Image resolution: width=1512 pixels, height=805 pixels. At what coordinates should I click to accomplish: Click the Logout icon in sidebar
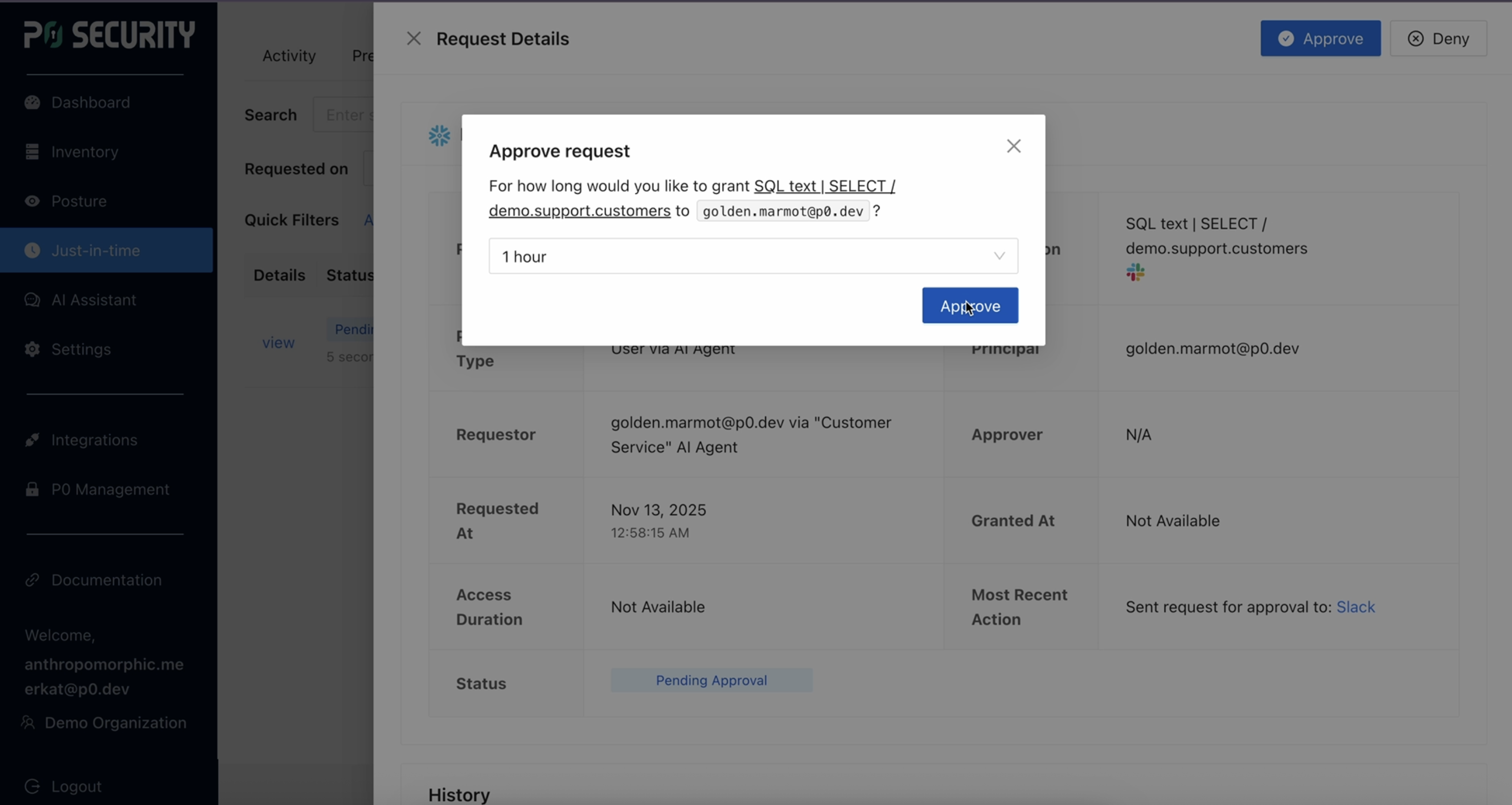(x=32, y=786)
